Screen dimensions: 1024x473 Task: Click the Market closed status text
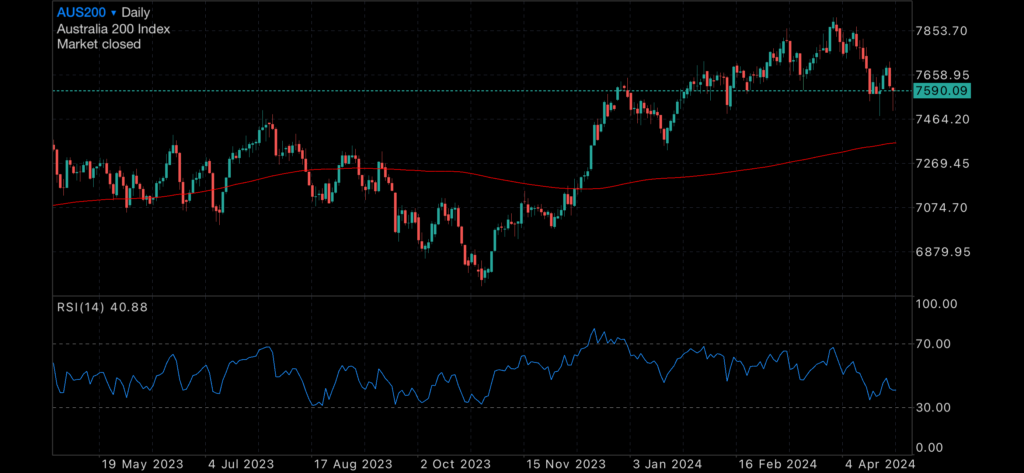point(99,44)
